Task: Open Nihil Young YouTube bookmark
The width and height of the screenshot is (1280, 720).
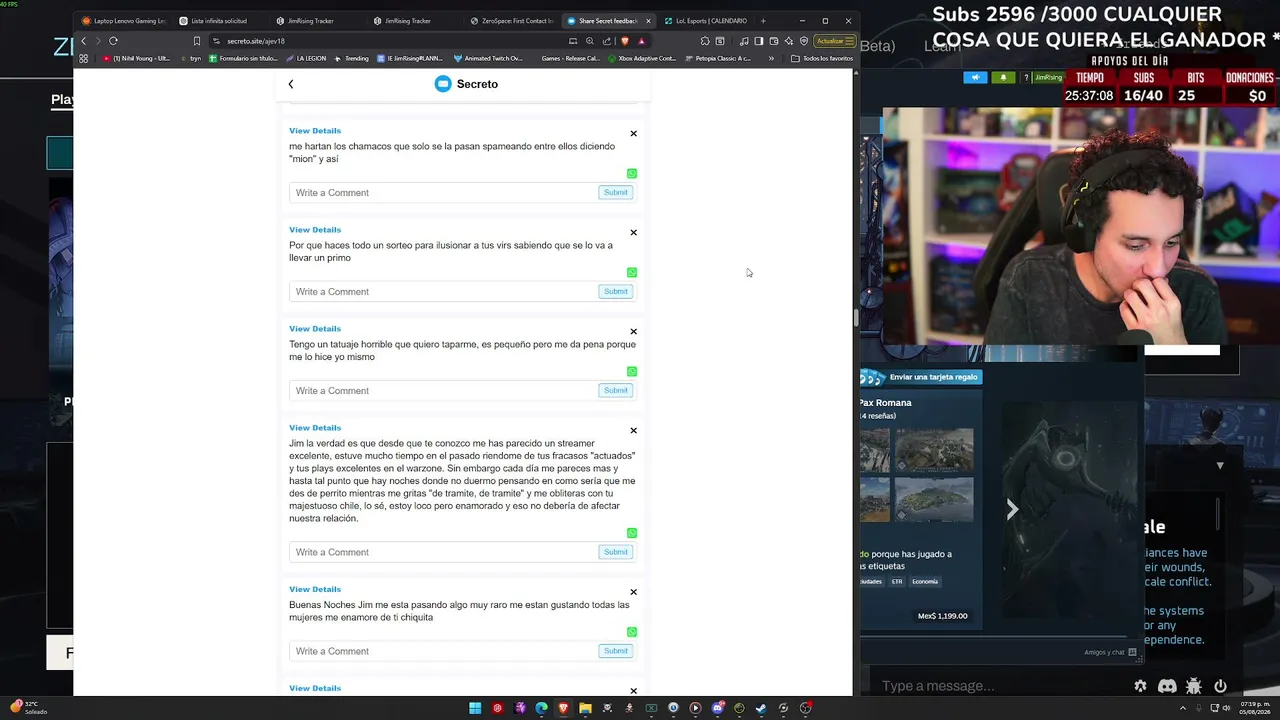Action: pyautogui.click(x=137, y=58)
